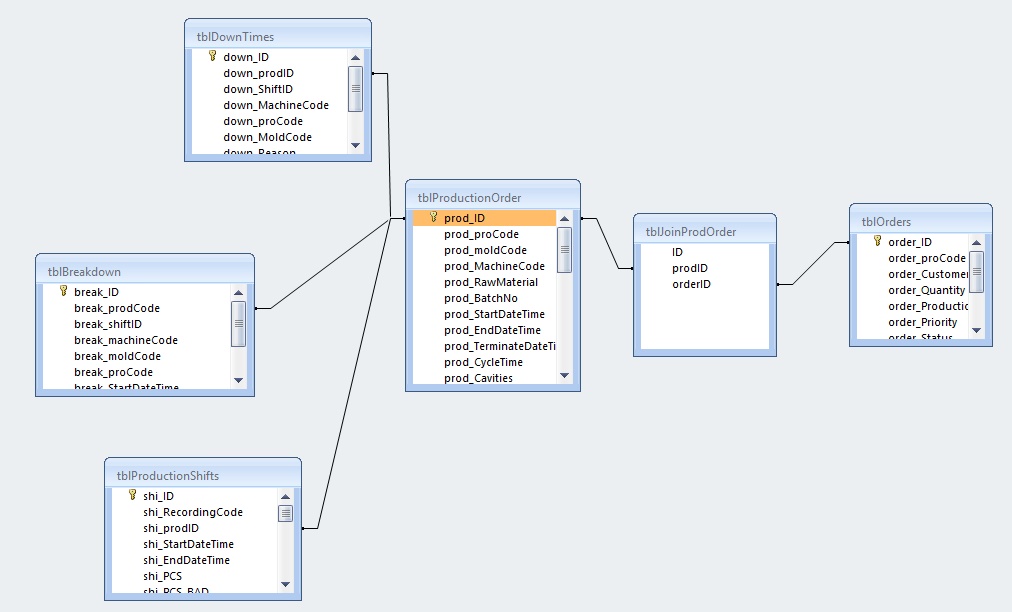Screen dimensions: 1012x612
Task: Select the down_MoldCode field
Action: point(267,138)
